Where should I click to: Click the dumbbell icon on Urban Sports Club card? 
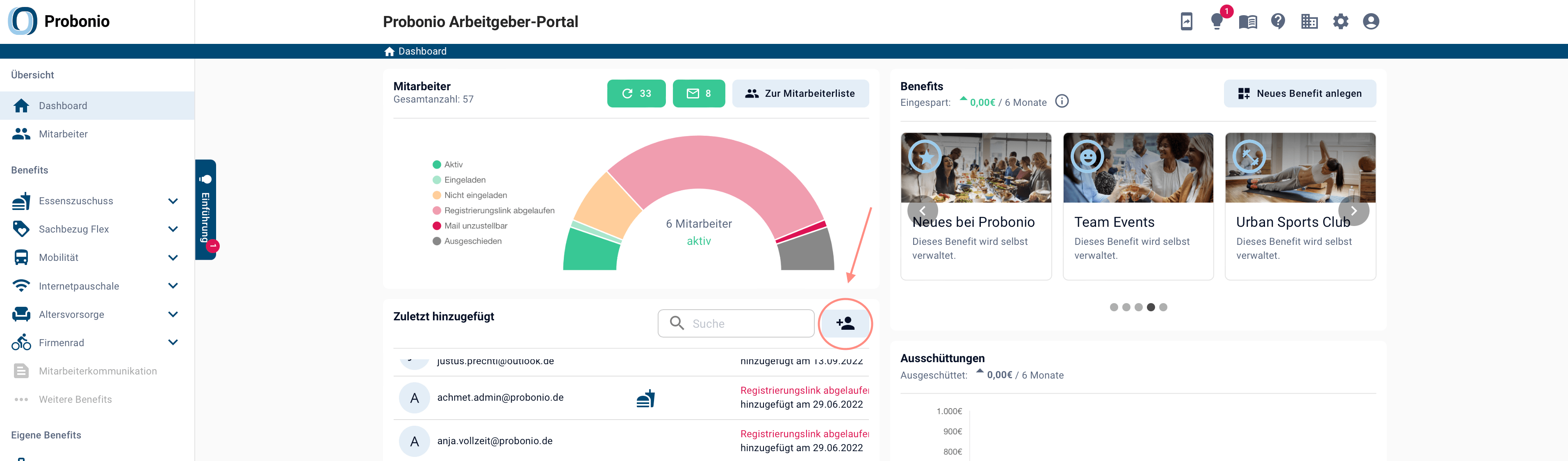1249,157
